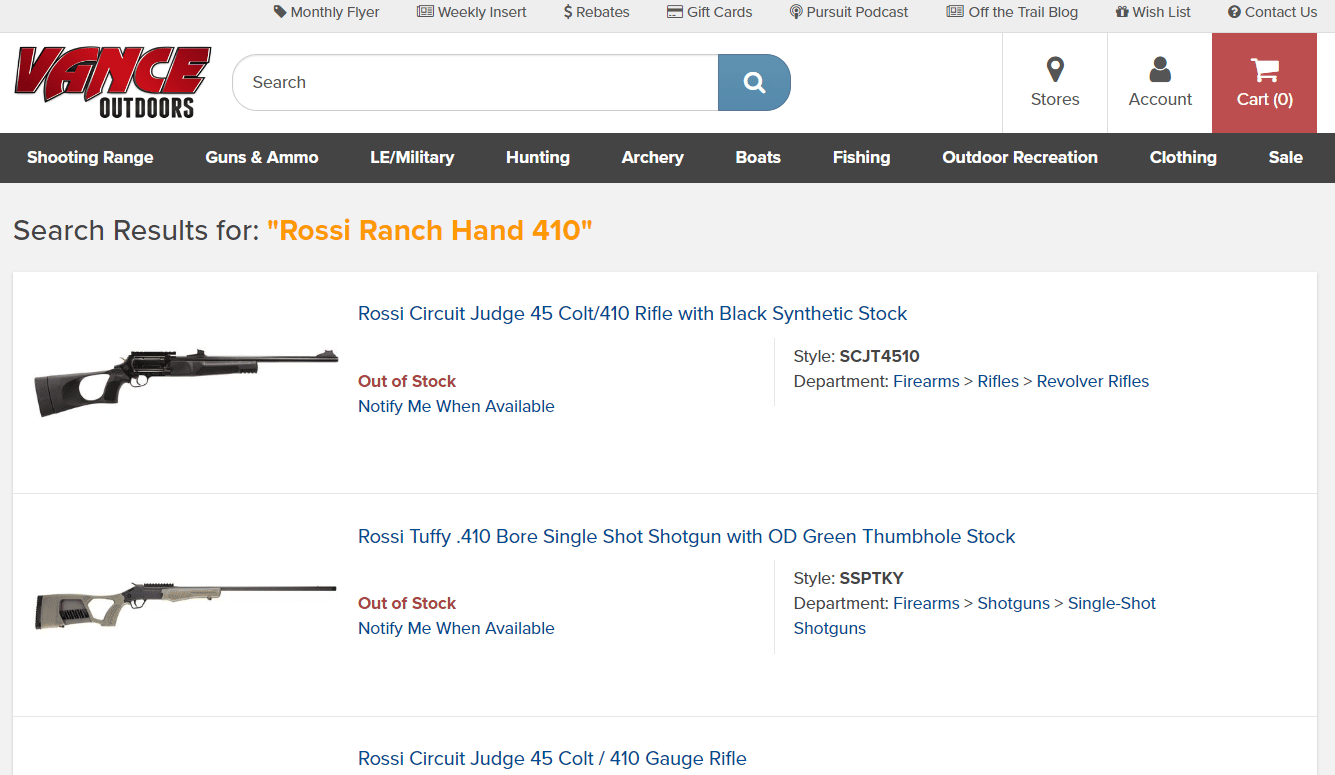Open the Contact Us link

[1272, 12]
